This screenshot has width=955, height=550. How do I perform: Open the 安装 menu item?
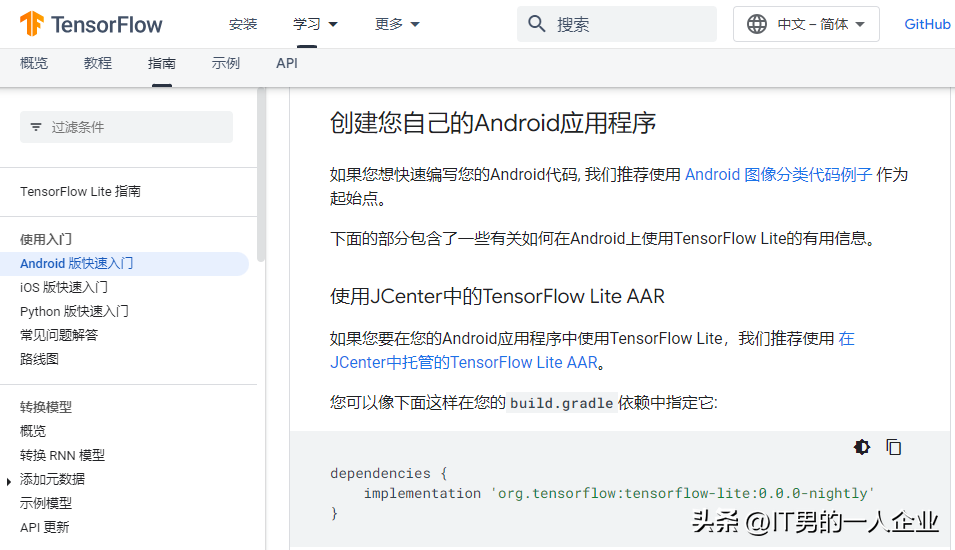click(x=243, y=24)
